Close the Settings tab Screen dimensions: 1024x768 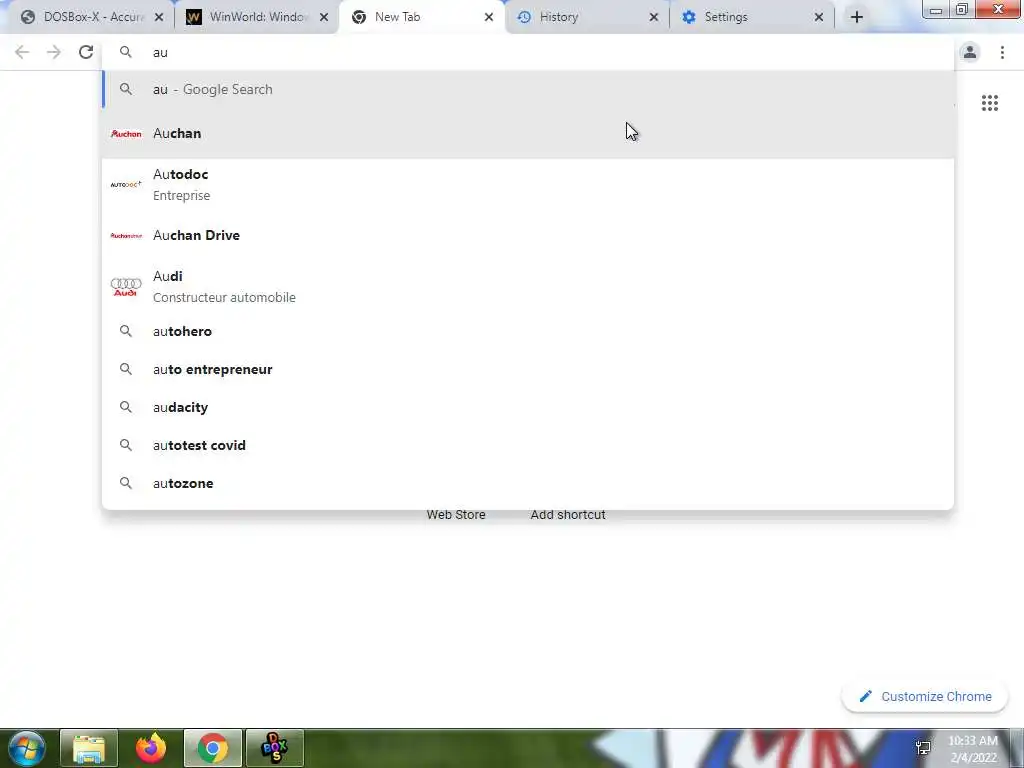tap(818, 18)
